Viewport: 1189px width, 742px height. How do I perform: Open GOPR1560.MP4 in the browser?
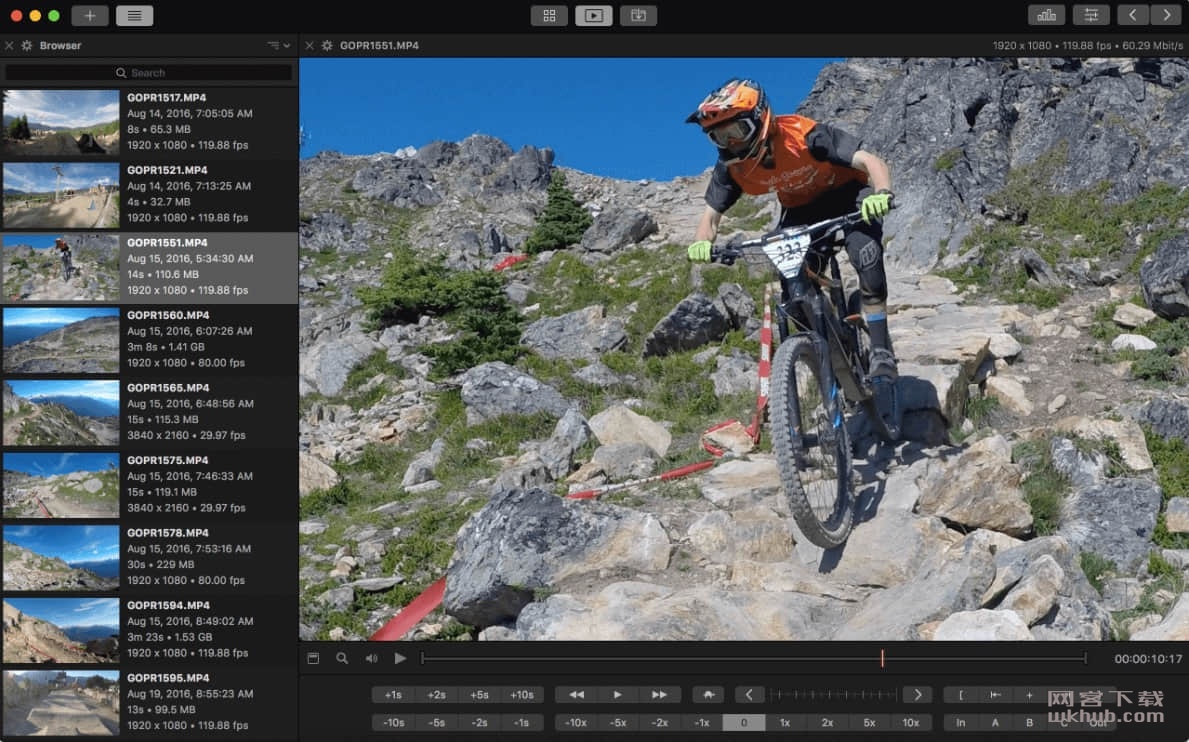[149, 340]
